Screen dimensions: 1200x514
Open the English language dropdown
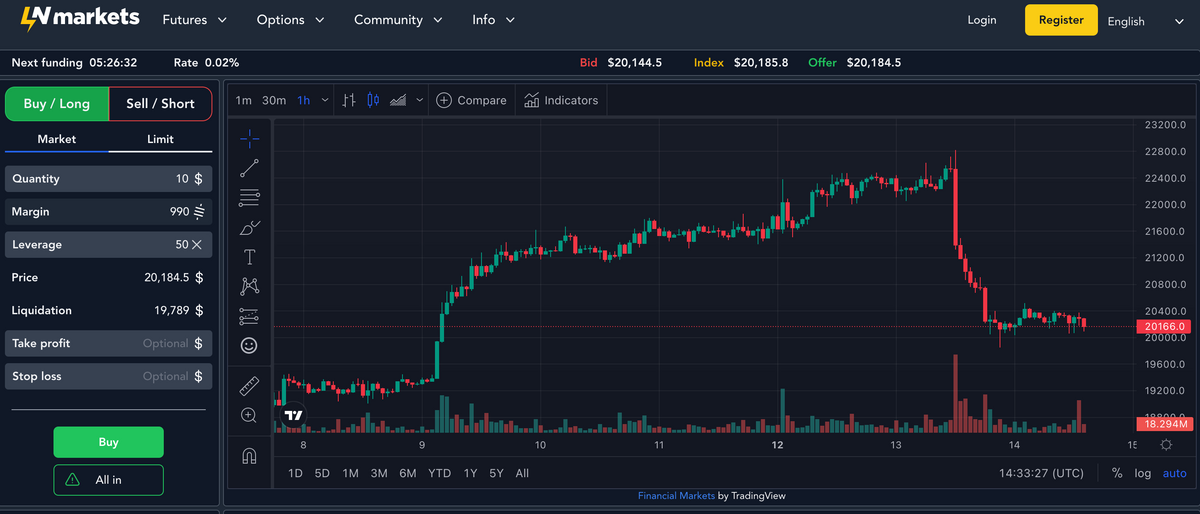[x=1145, y=21]
